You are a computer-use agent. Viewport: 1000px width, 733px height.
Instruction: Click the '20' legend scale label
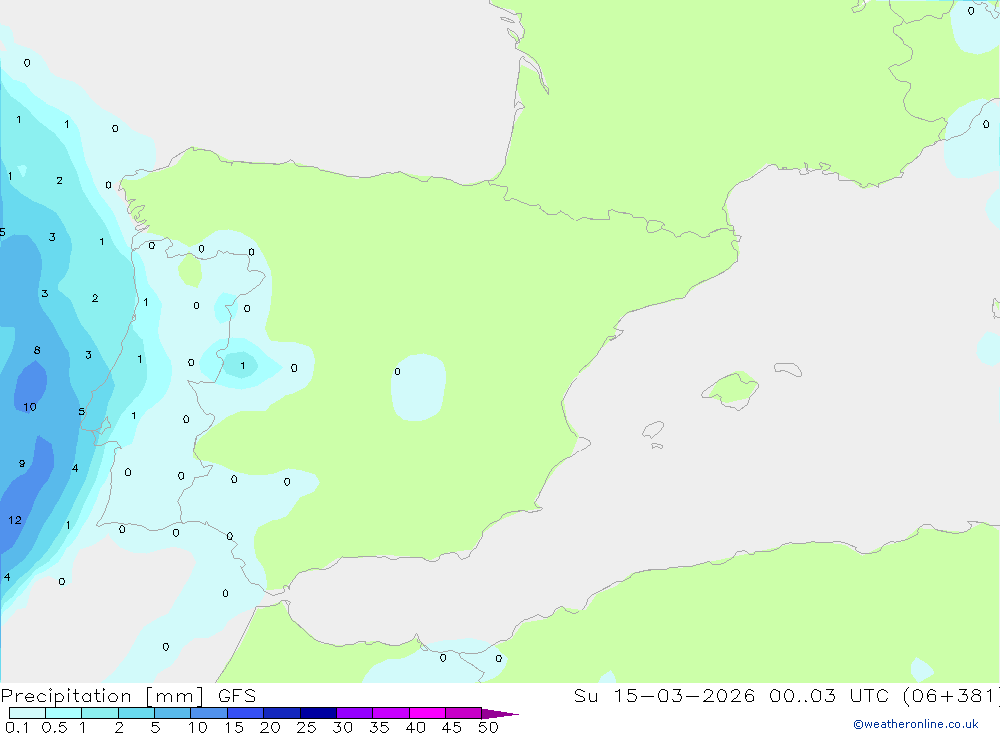click(270, 727)
